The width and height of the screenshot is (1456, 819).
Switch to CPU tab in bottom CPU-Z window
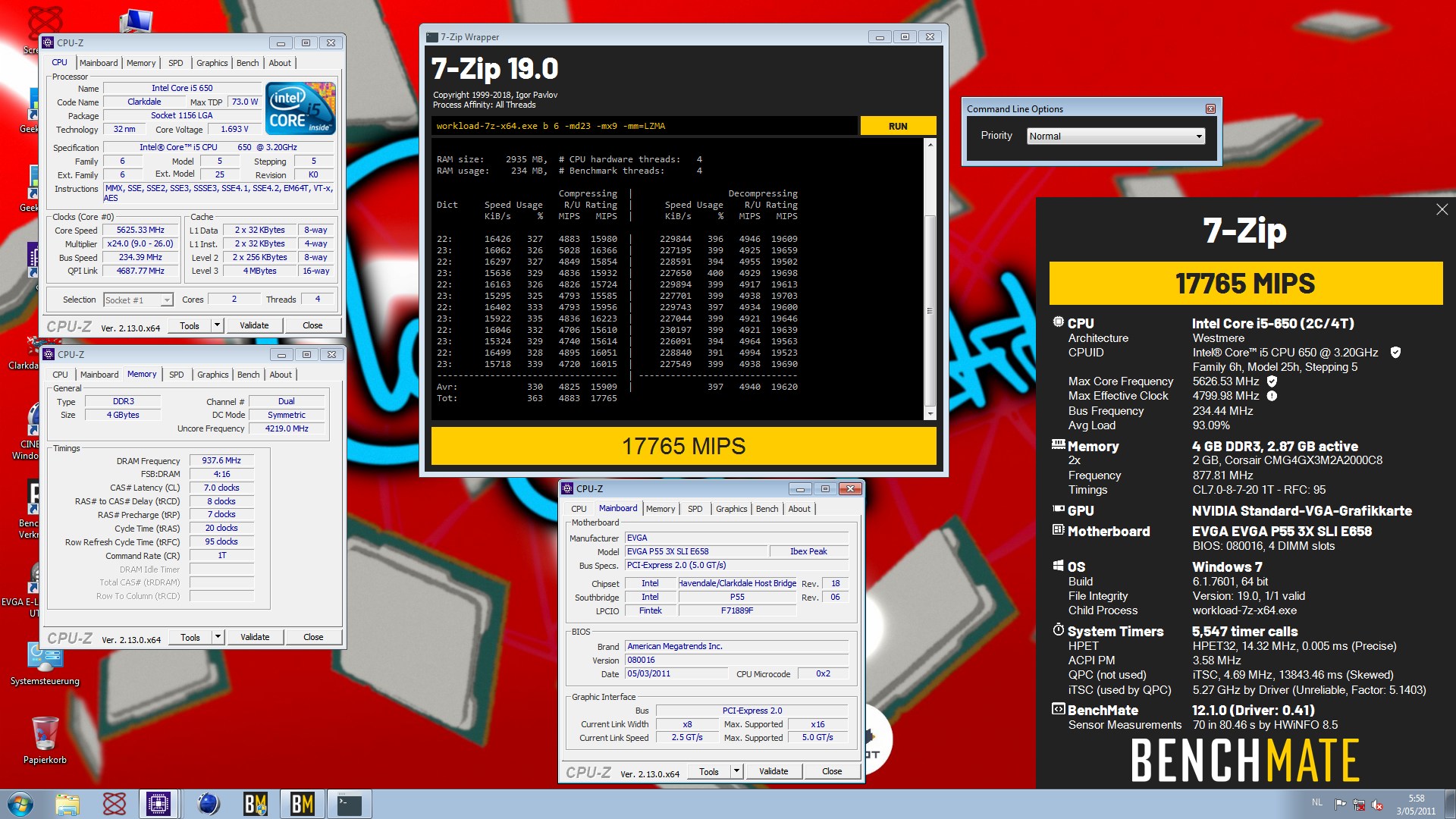pyautogui.click(x=579, y=509)
